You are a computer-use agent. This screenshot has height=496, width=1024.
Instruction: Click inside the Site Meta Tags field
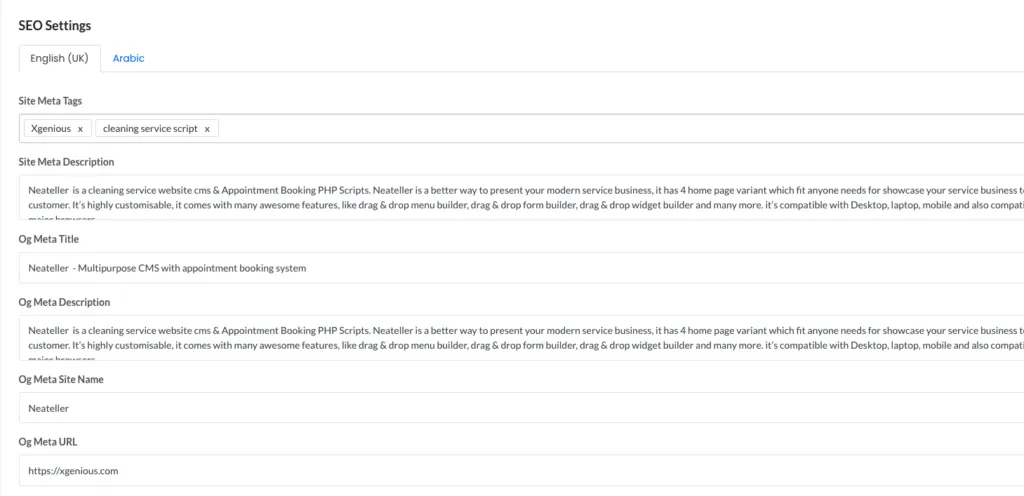[x=620, y=129]
